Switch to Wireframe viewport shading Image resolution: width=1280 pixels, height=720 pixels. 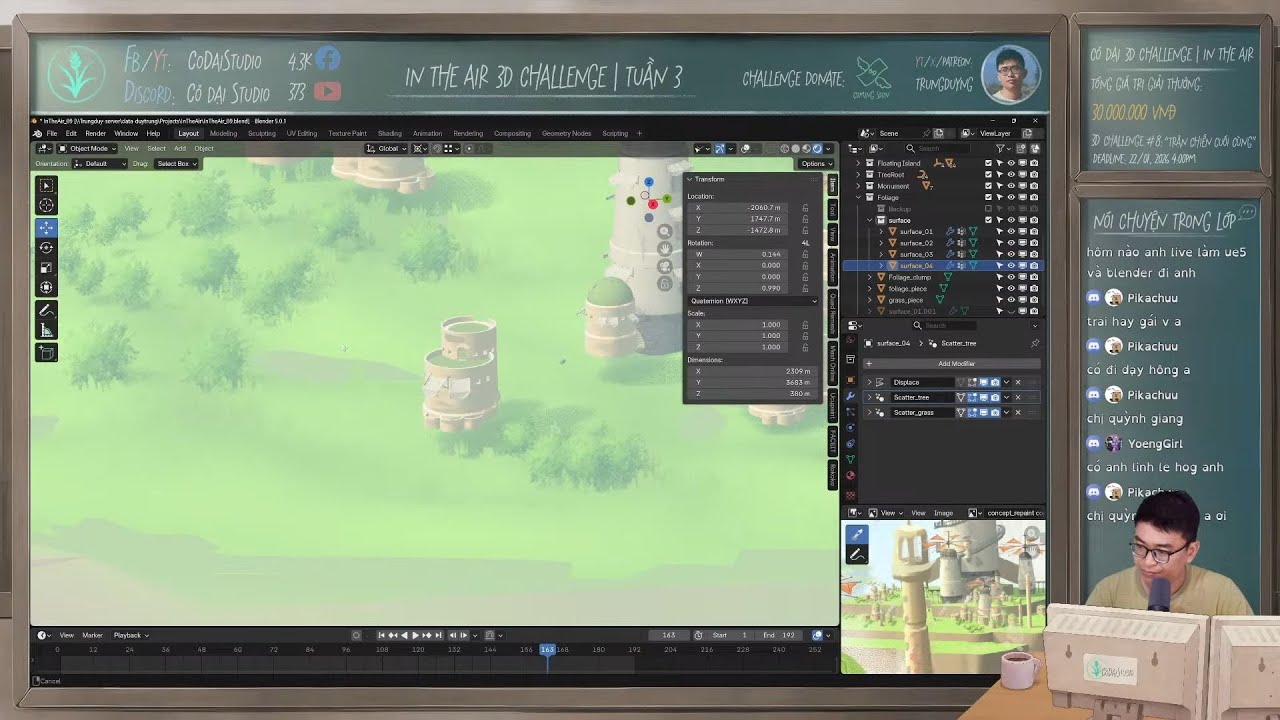(x=785, y=148)
